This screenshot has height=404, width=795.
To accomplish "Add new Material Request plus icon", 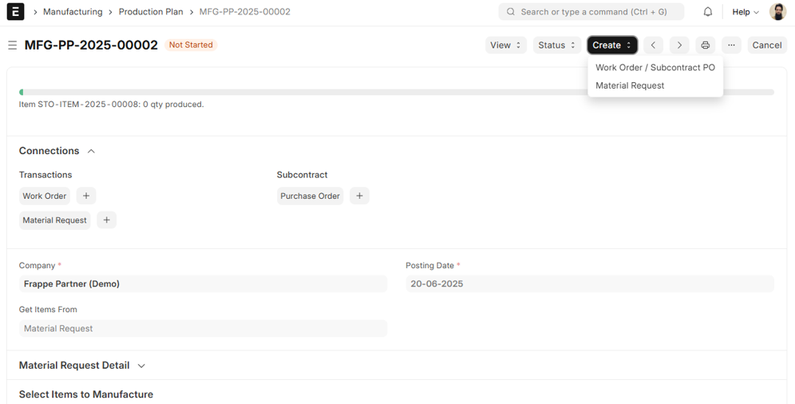I will [106, 220].
